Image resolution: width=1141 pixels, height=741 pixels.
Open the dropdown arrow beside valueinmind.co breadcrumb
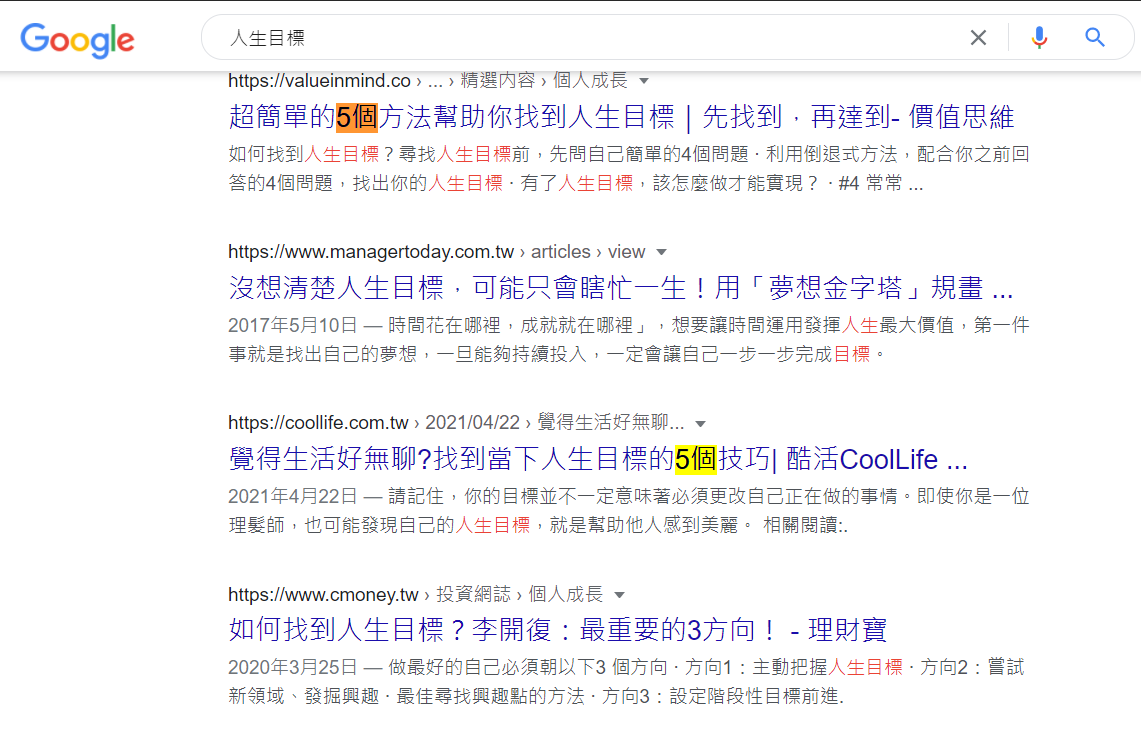pos(644,80)
